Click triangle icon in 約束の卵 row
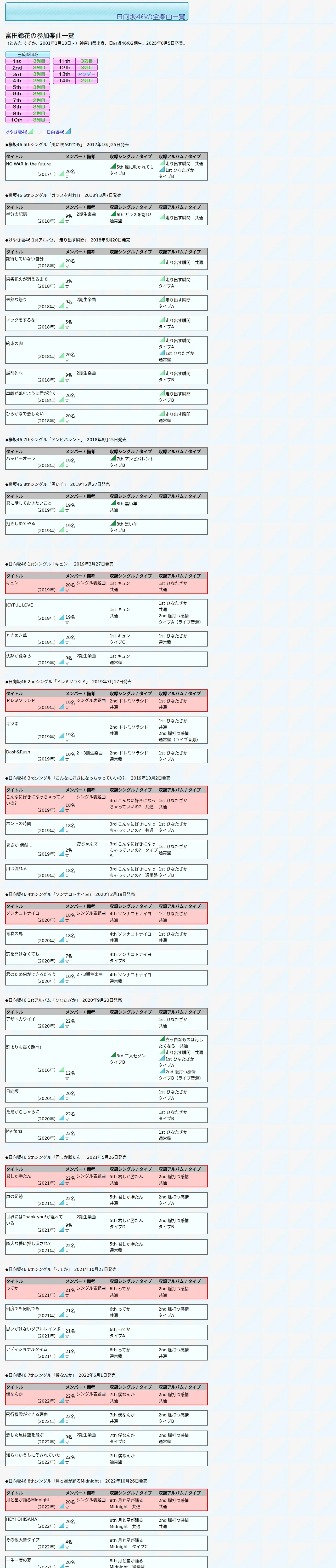Image resolution: width=336 pixels, height=1568 pixels. coord(61,356)
